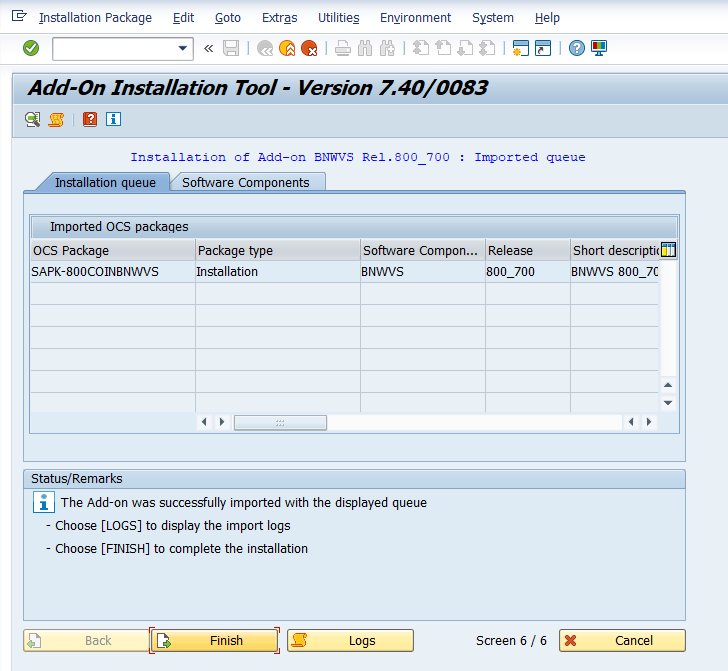728x671 pixels.
Task: Click in the command input field
Action: pos(113,48)
